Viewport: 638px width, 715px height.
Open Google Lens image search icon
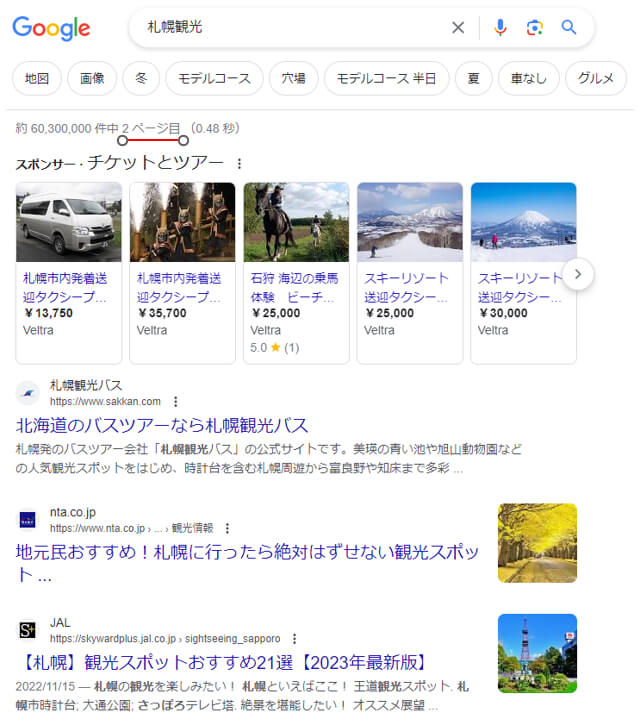point(534,28)
